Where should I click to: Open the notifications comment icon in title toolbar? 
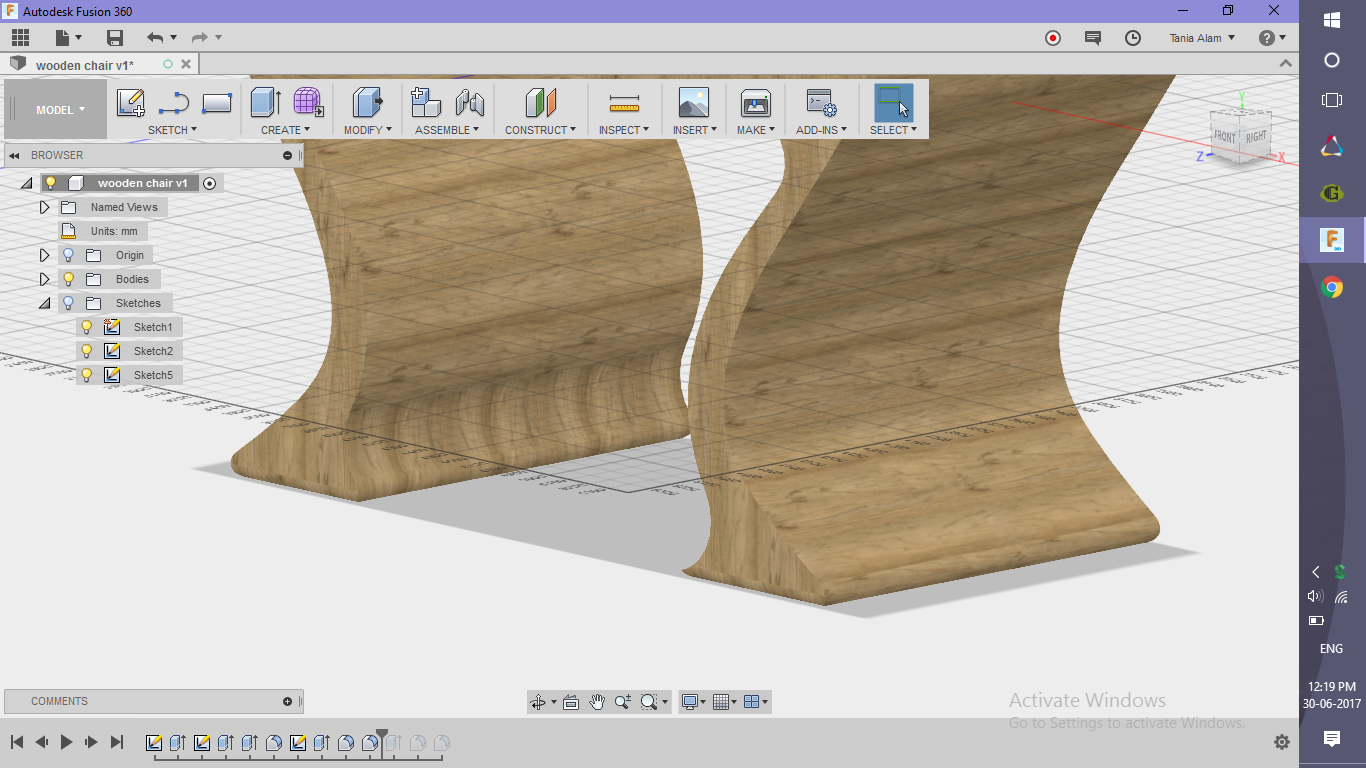coord(1093,38)
